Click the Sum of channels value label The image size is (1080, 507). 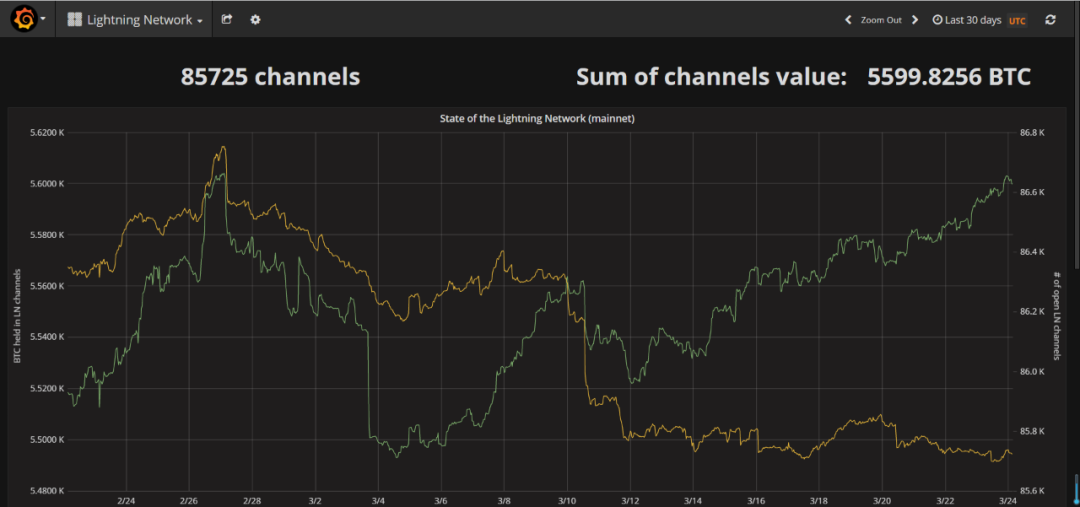(712, 76)
